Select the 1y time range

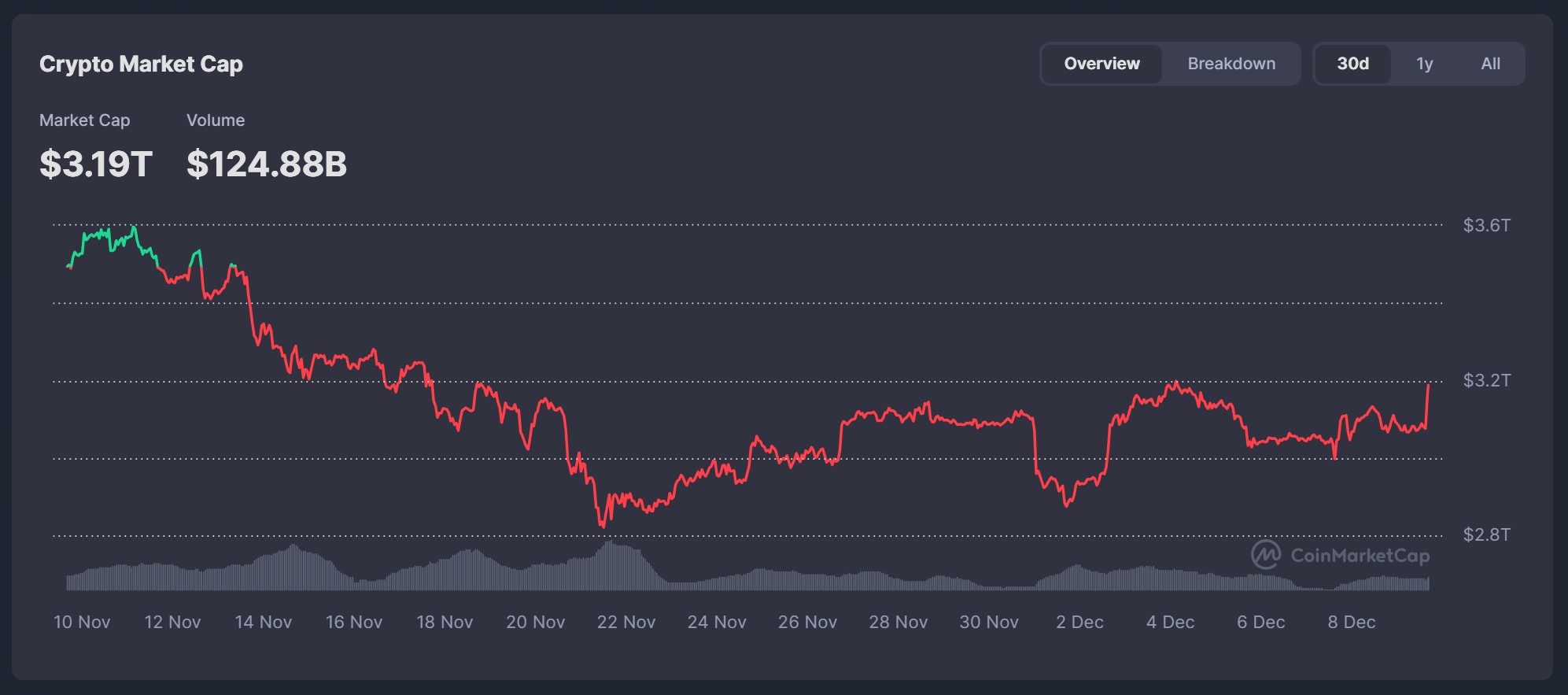(x=1424, y=64)
